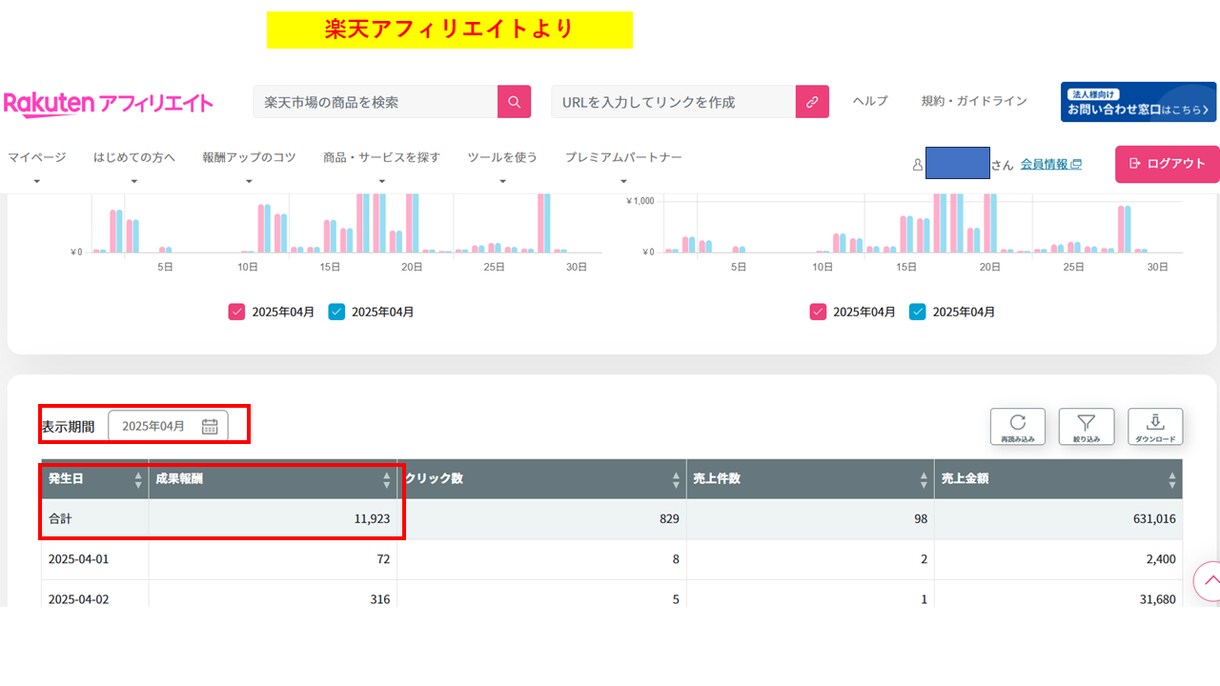Open the ヘルプ link

pyautogui.click(x=870, y=101)
